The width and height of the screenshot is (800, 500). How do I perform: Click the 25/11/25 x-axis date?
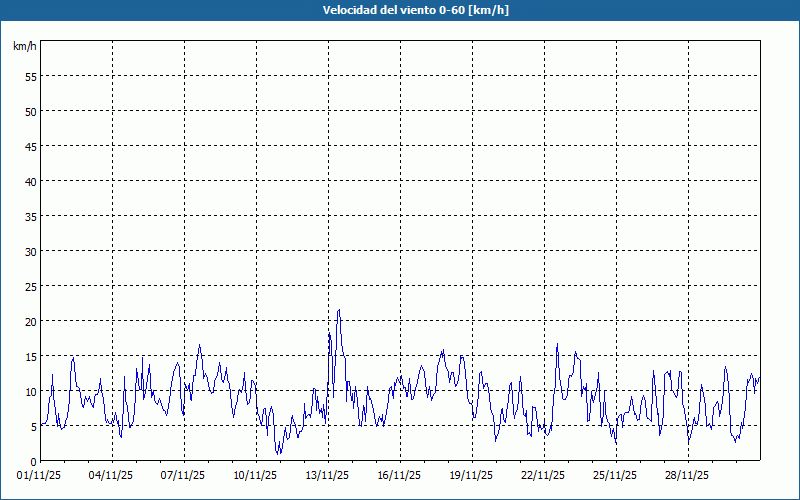[x=616, y=476]
